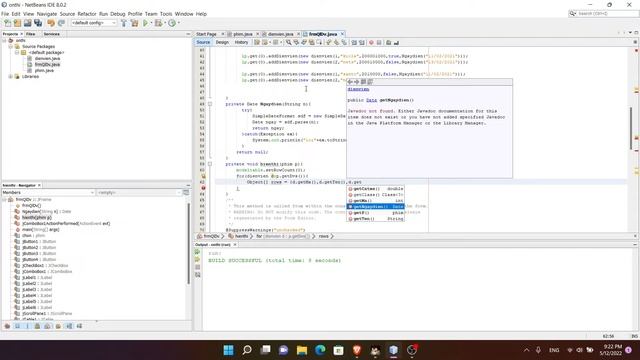Switch to the dienvien.java editor tab

click(x=281, y=34)
